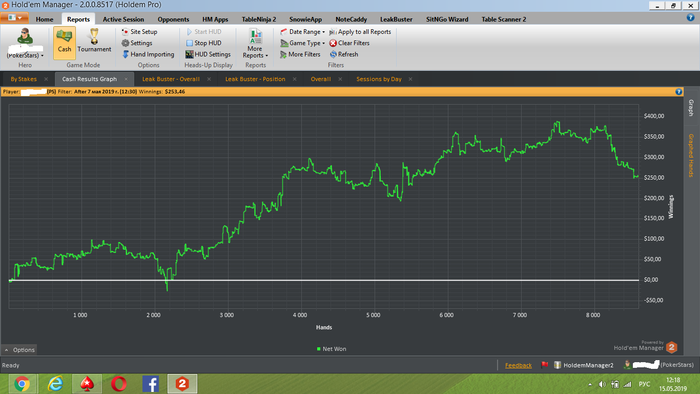The width and height of the screenshot is (700, 394).
Task: Open the Hero player selector
Action: pyautogui.click(x=25, y=43)
